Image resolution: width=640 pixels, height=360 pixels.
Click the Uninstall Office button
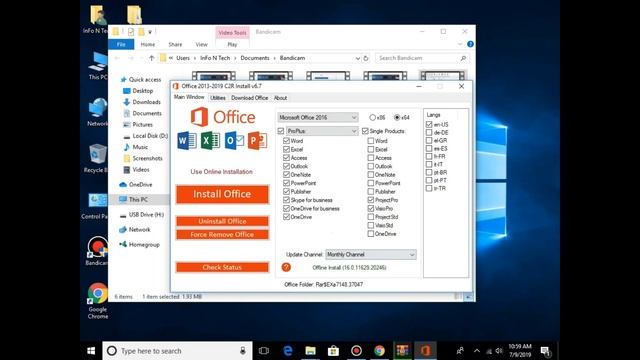(x=222, y=221)
